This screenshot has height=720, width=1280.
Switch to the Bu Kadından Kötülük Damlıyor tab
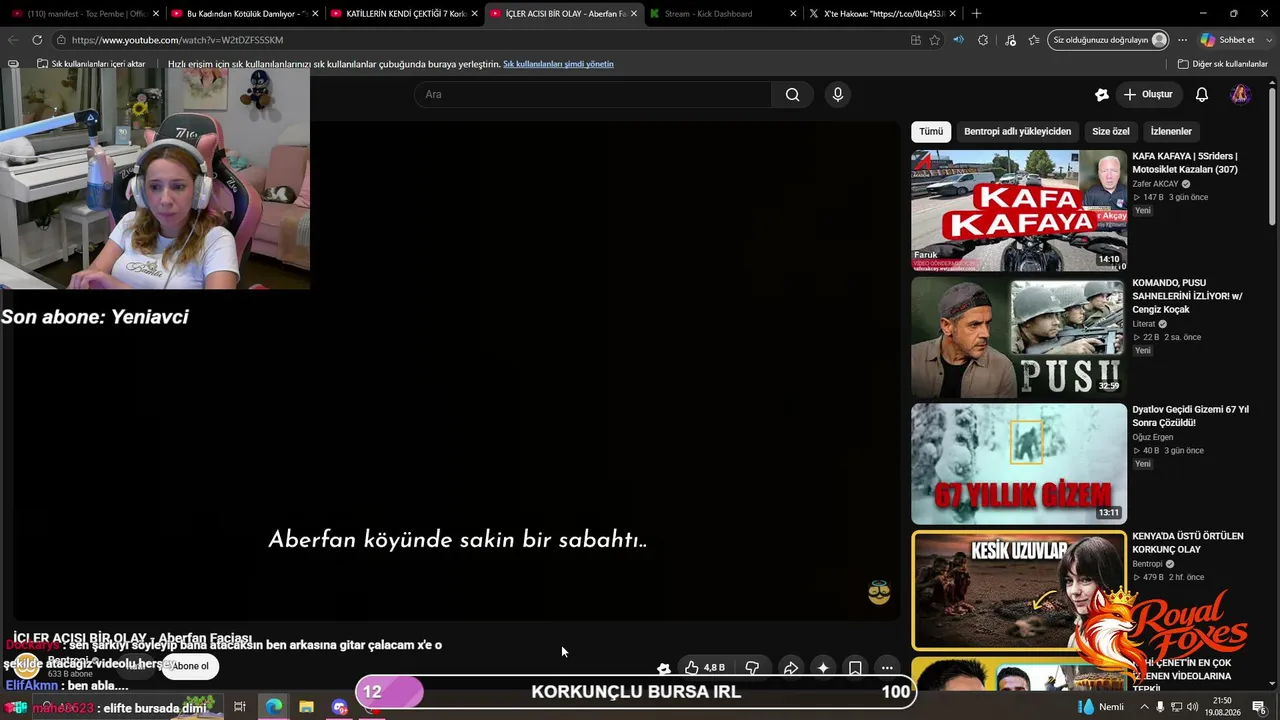(x=243, y=14)
